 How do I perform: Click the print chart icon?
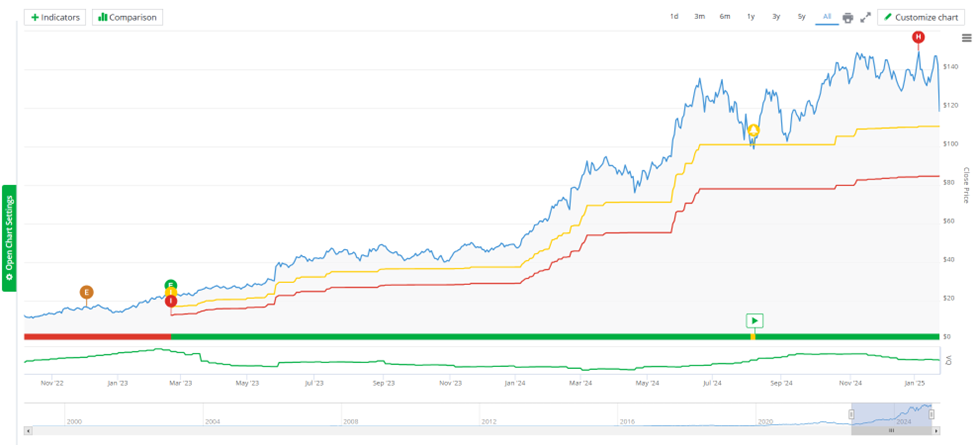pos(848,18)
